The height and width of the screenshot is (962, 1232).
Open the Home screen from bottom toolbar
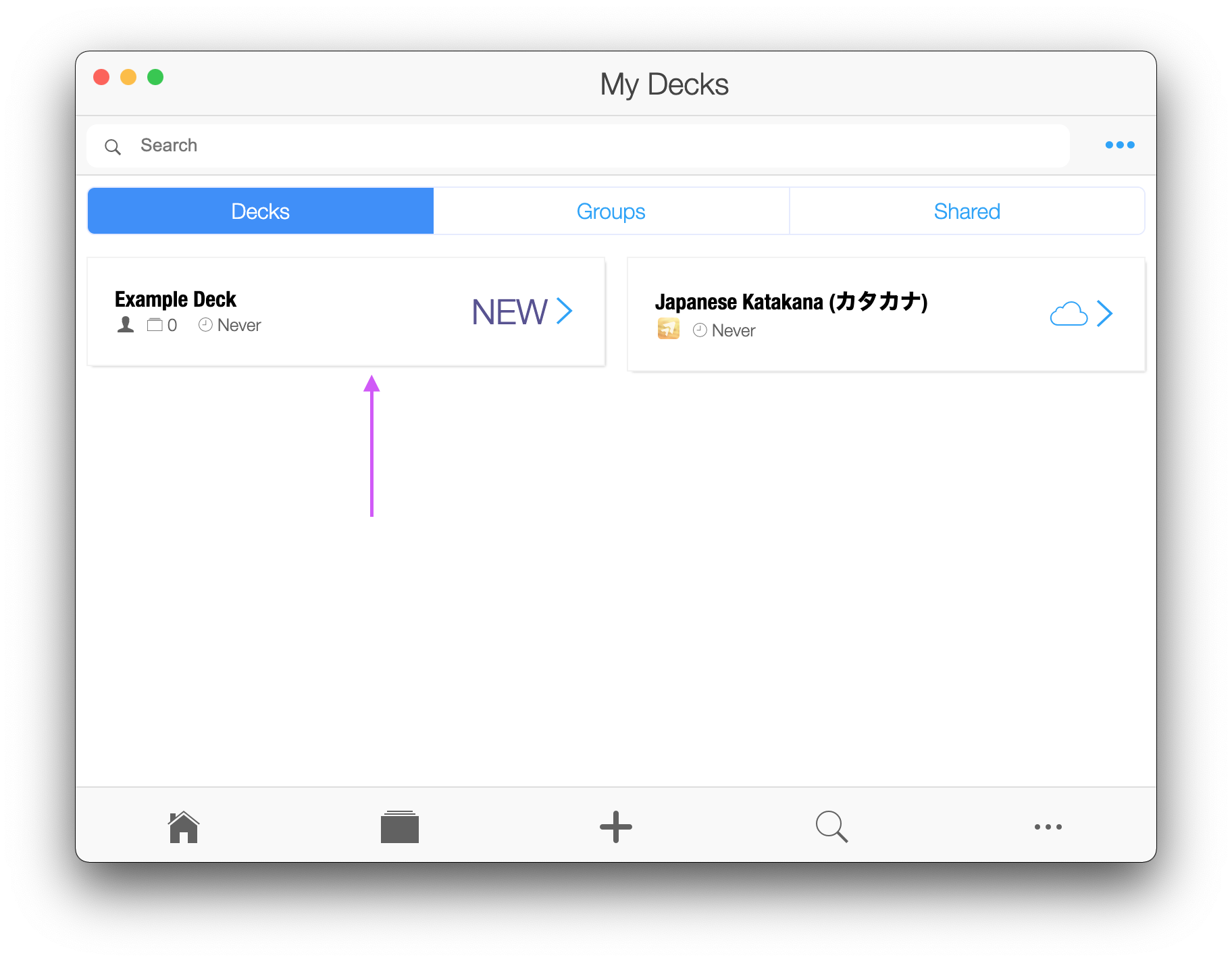[182, 826]
